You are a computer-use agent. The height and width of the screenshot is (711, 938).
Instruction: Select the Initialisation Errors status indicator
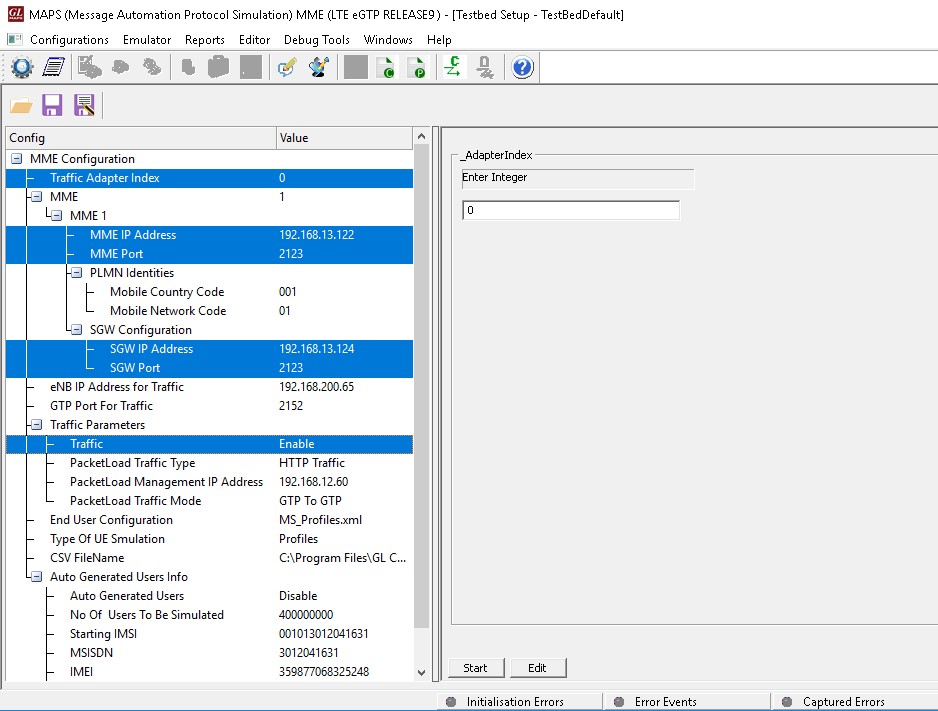pyautogui.click(x=516, y=700)
